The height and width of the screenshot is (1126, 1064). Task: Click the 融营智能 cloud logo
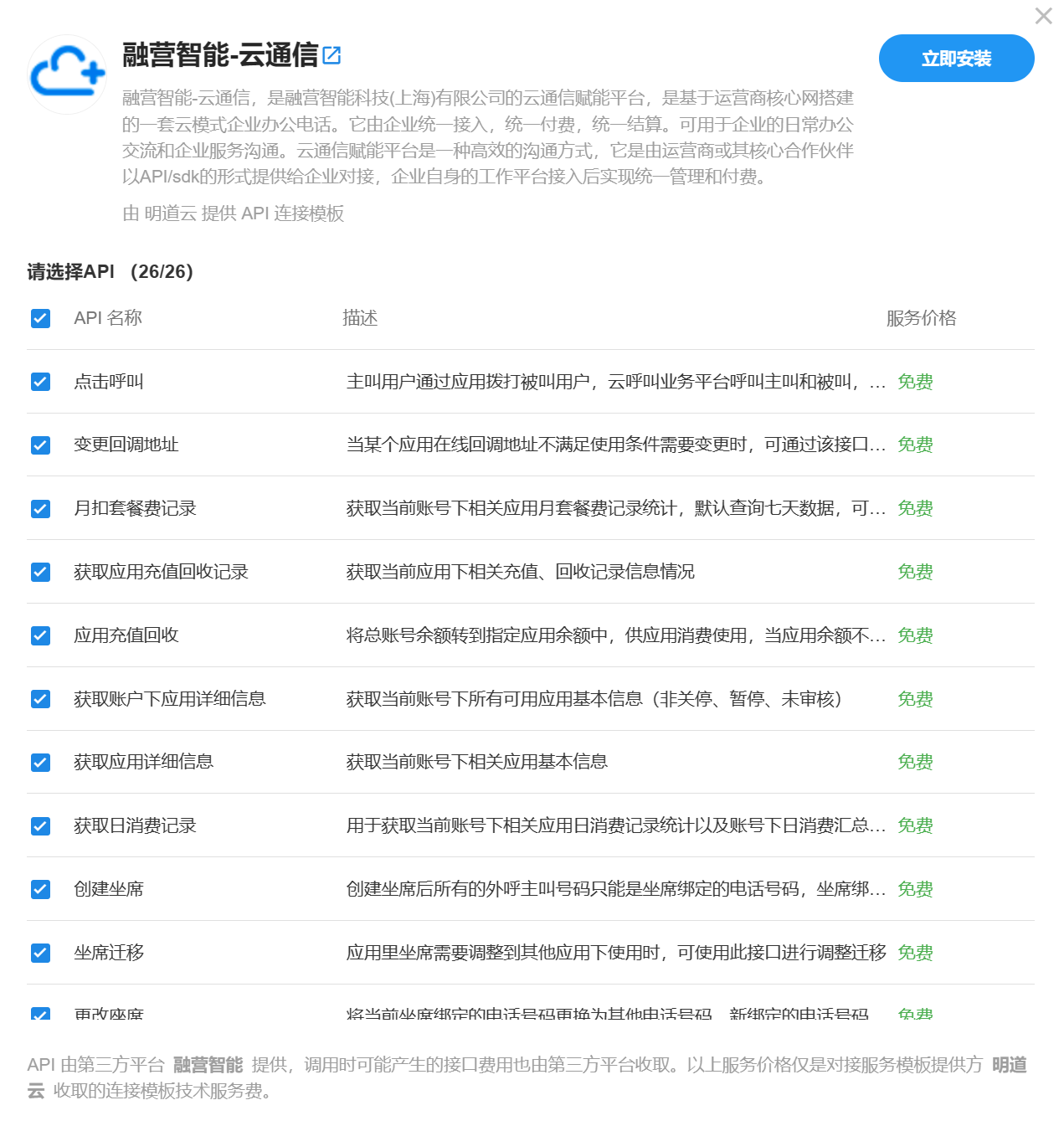(67, 75)
